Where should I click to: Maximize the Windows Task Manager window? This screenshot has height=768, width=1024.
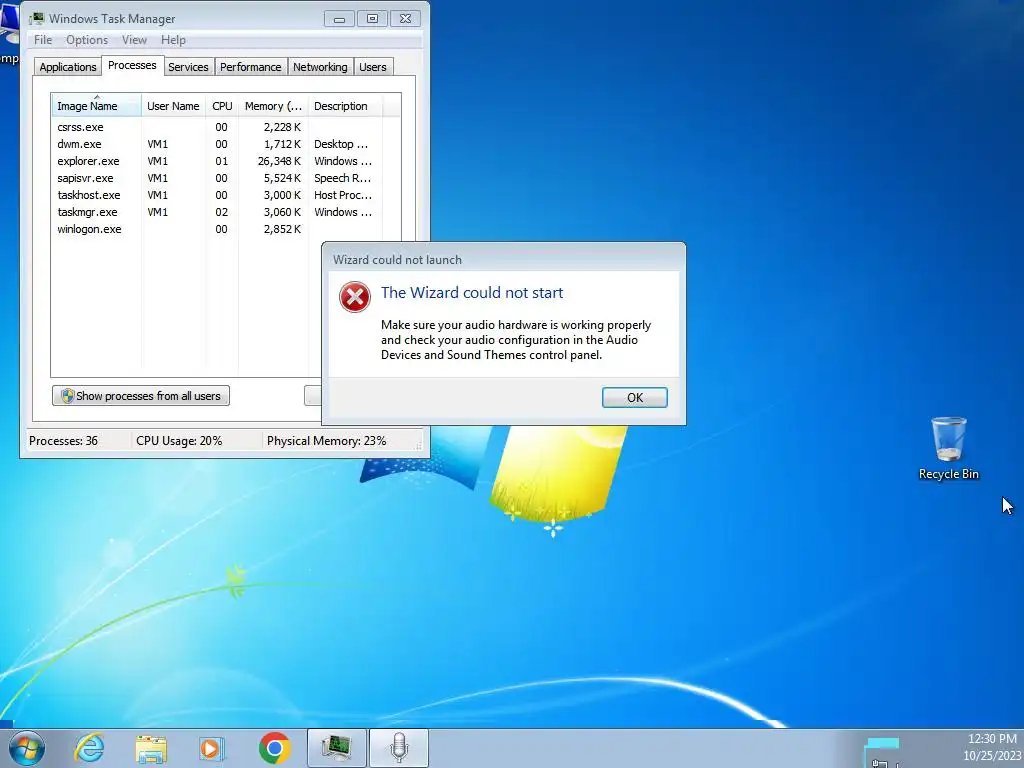372,19
